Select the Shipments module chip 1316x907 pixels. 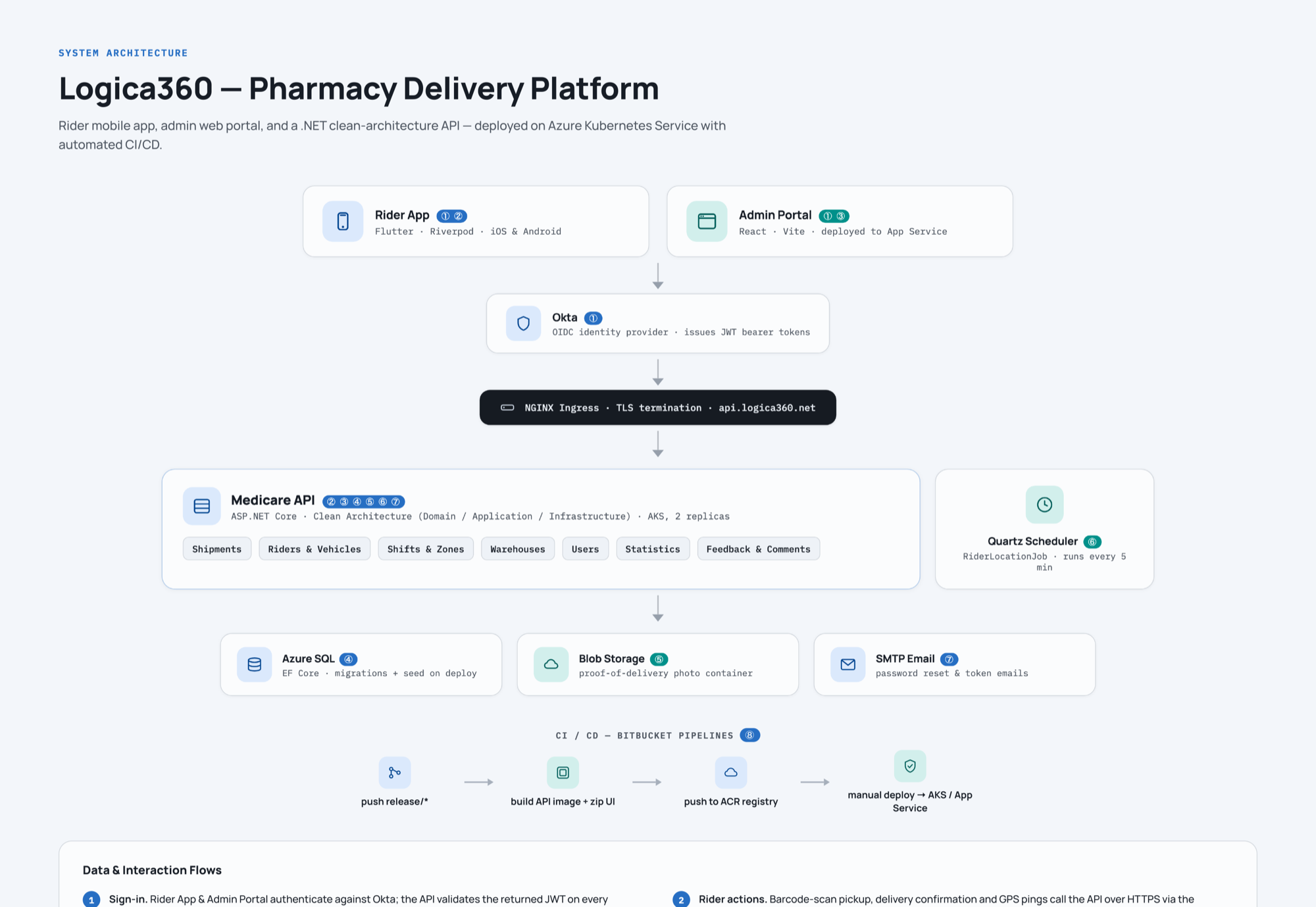(x=217, y=549)
